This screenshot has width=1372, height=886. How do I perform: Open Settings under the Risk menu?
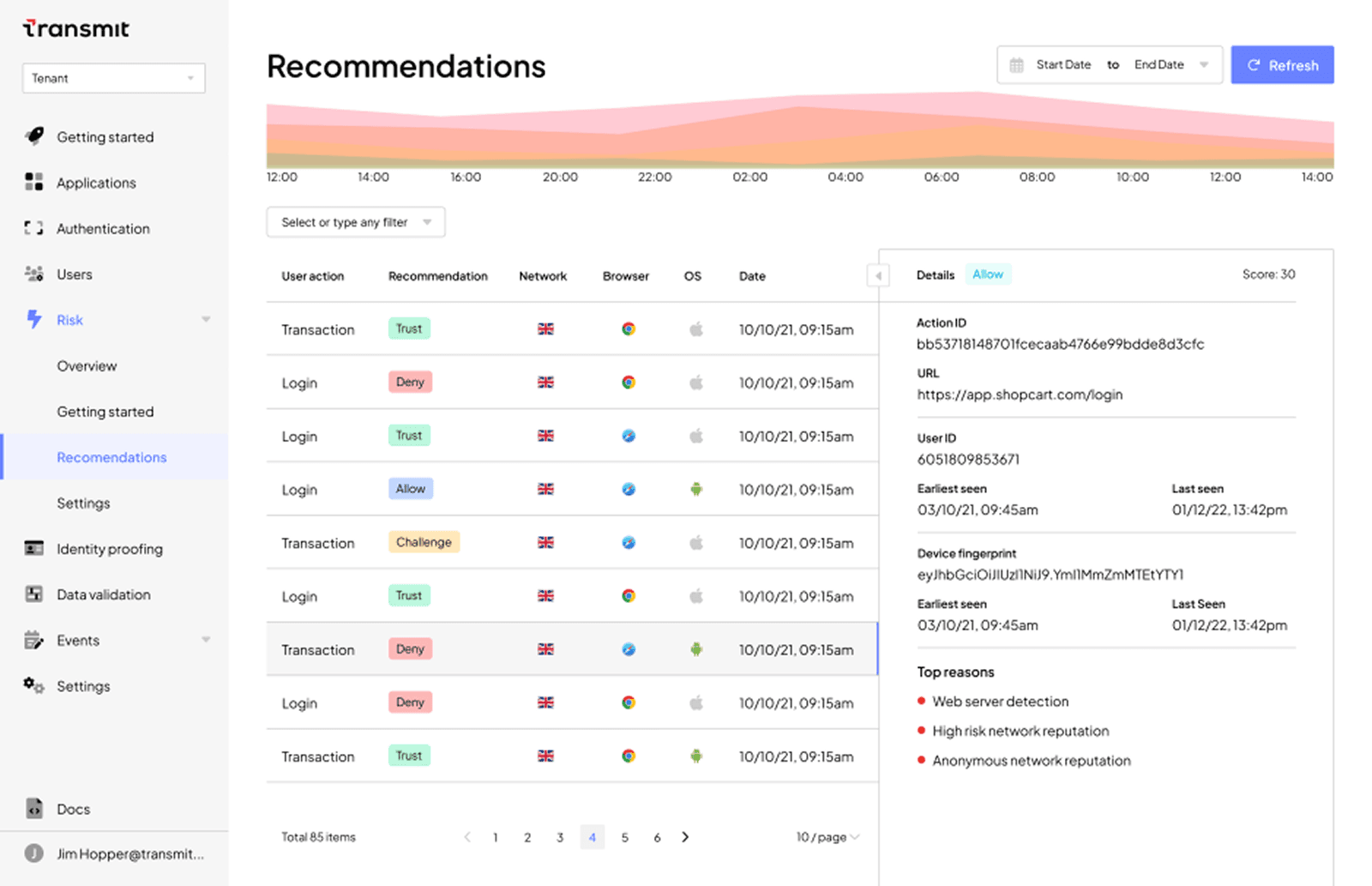[83, 503]
